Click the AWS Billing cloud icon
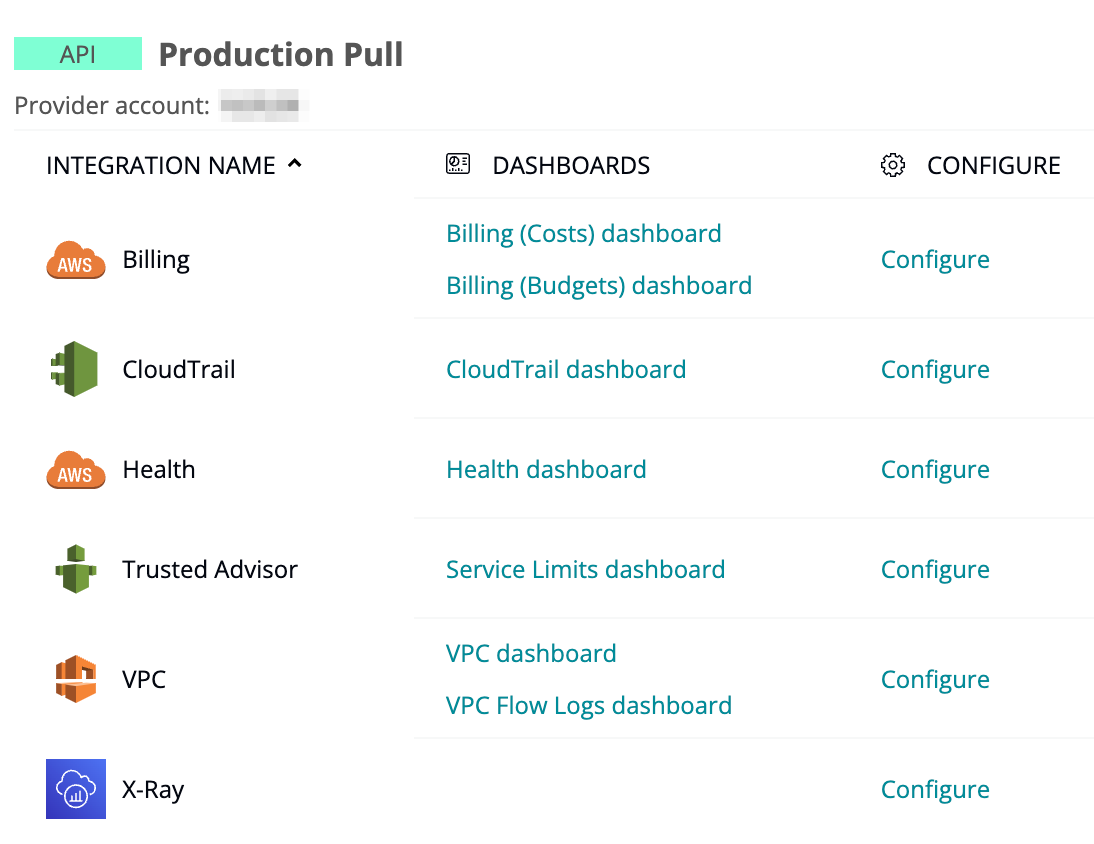The image size is (1094, 844). pos(75,260)
